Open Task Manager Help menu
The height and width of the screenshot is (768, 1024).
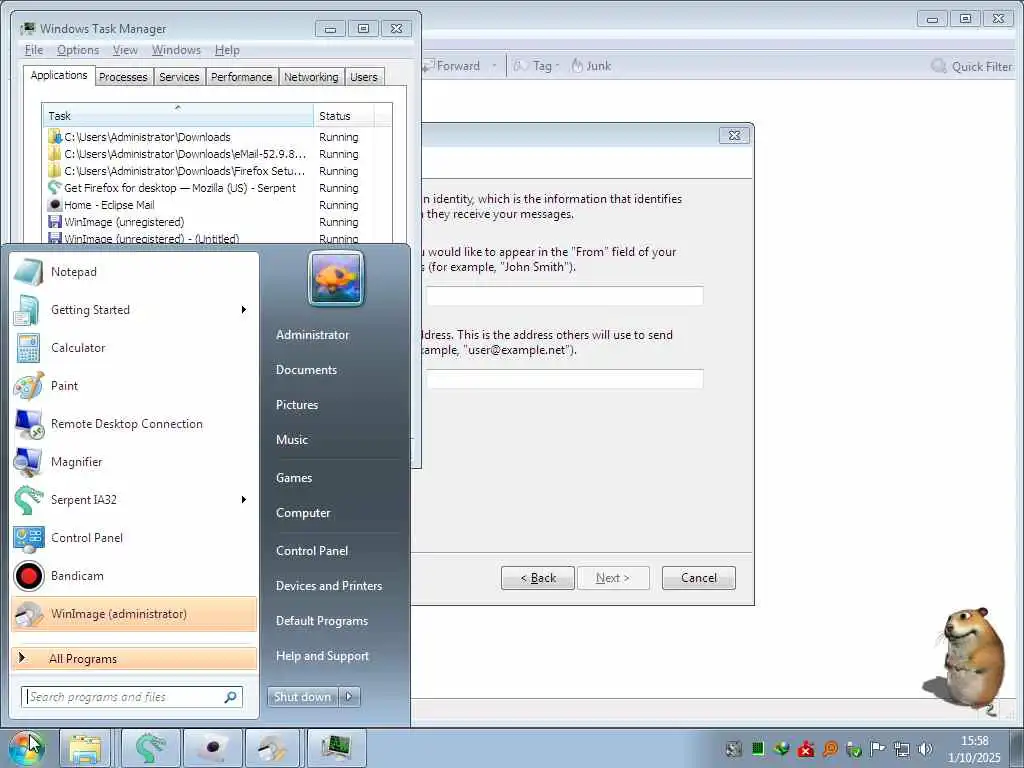tap(227, 50)
